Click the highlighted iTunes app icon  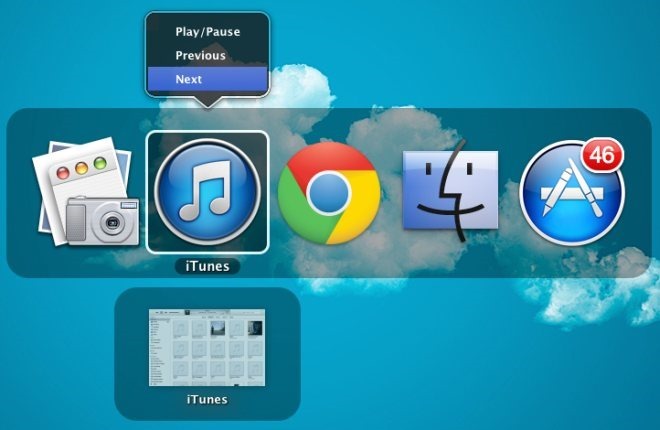click(x=207, y=192)
